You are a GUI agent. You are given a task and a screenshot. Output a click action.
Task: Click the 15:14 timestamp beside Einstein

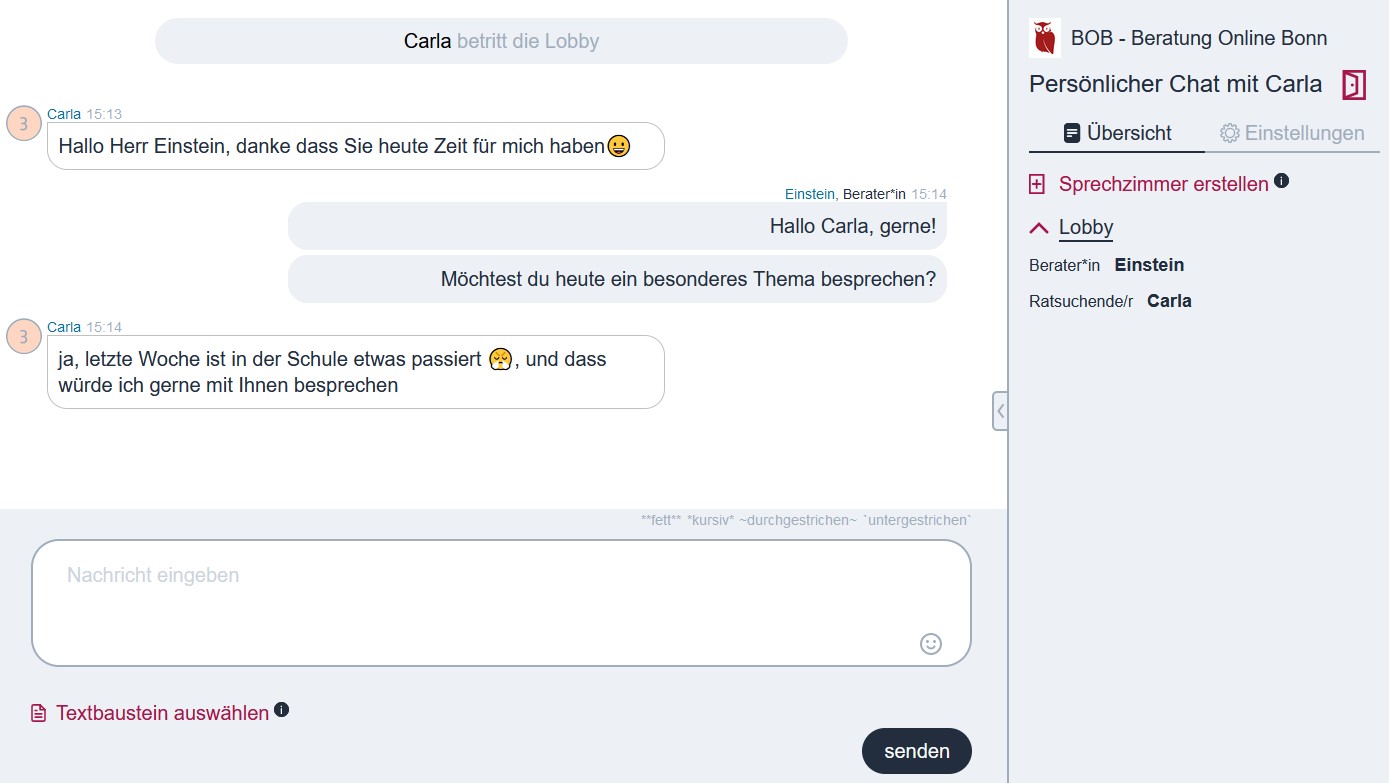pos(929,194)
